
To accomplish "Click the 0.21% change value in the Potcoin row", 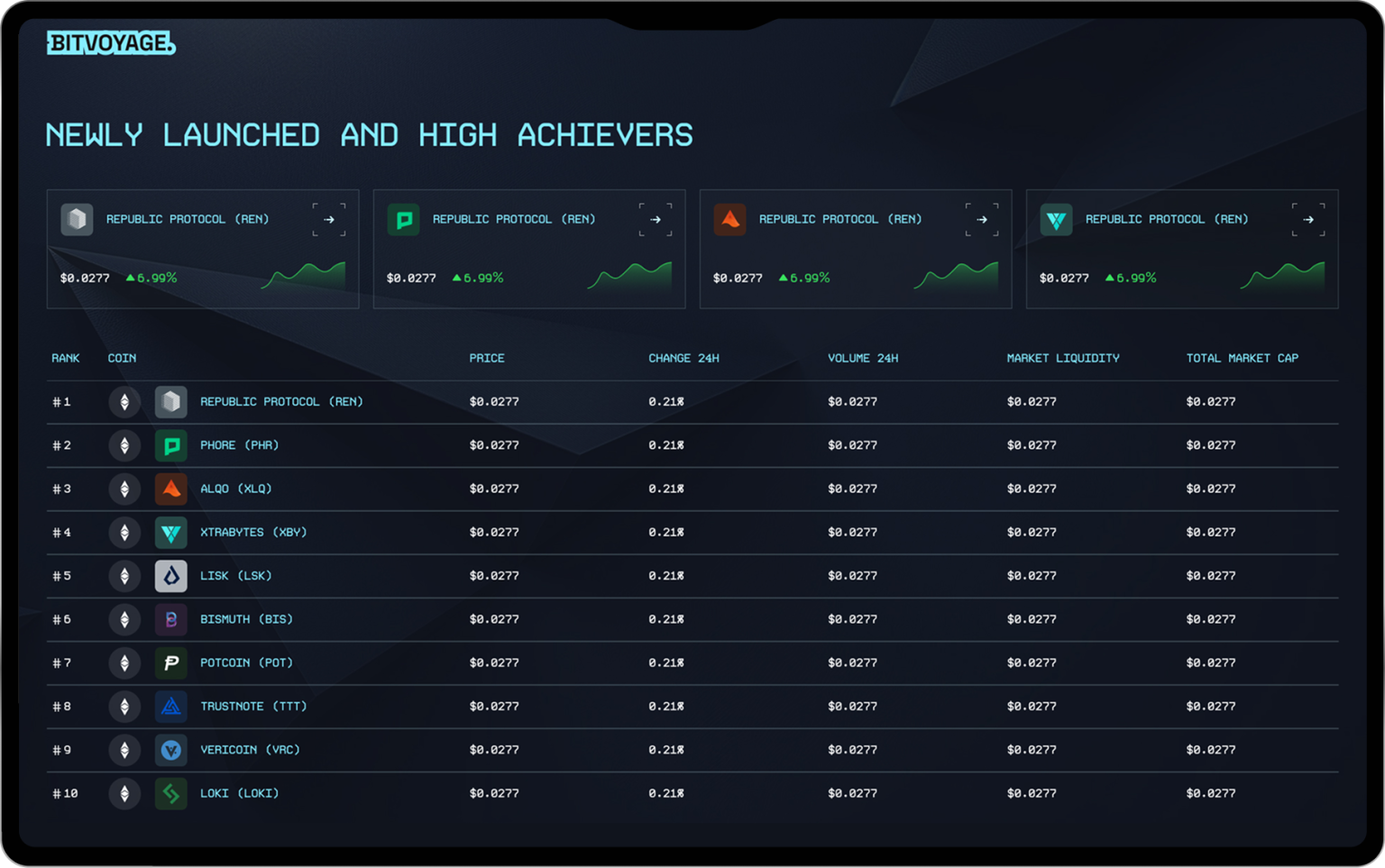I will coord(666,663).
